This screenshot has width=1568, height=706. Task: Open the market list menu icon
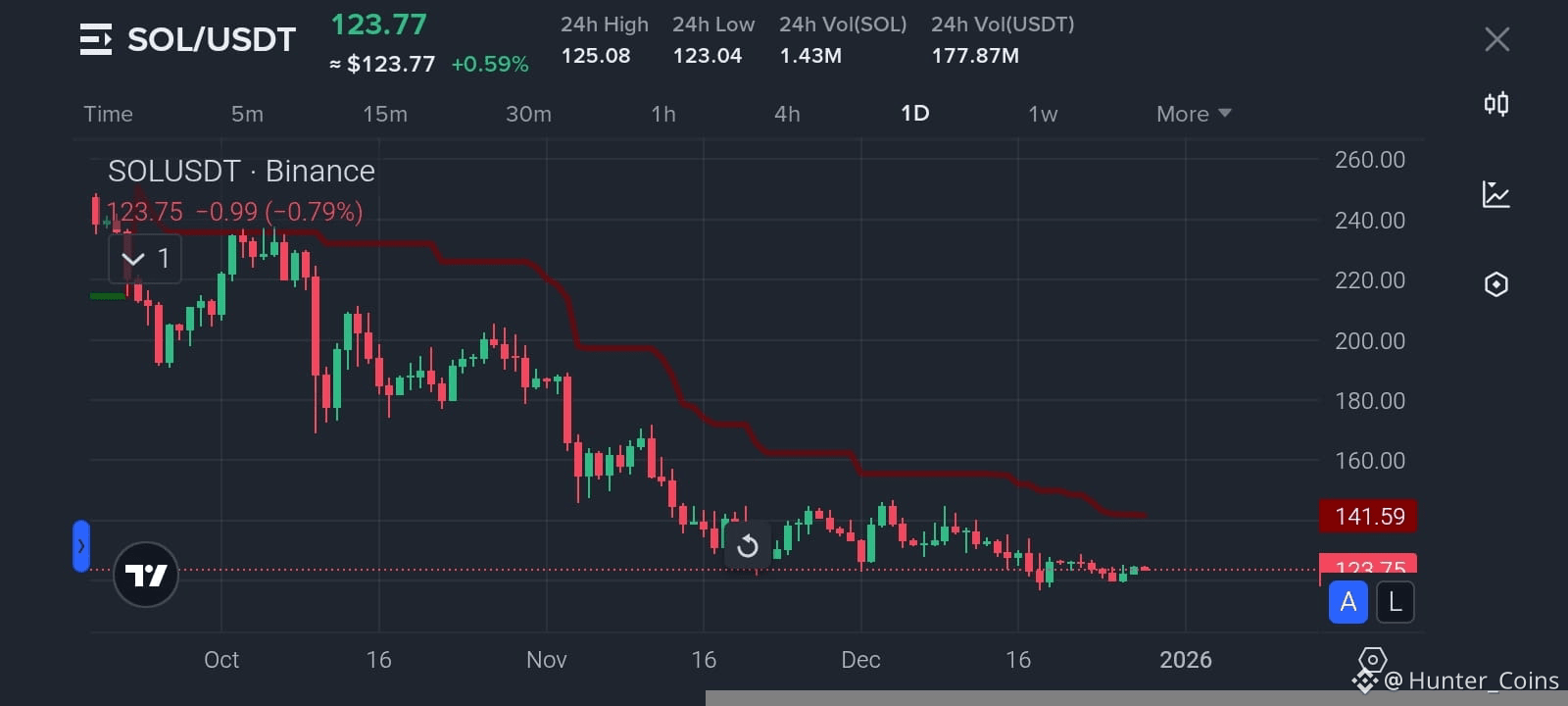point(95,39)
